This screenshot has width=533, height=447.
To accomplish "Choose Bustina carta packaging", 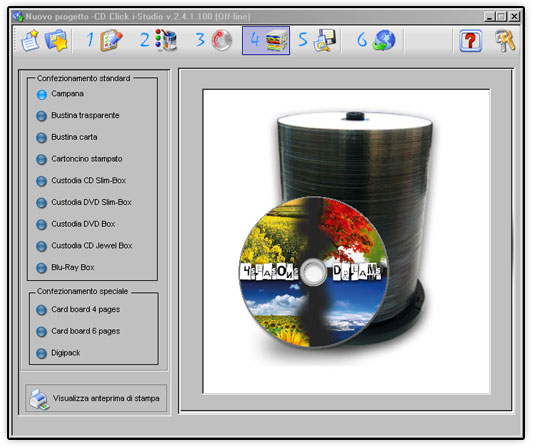I will [67, 138].
